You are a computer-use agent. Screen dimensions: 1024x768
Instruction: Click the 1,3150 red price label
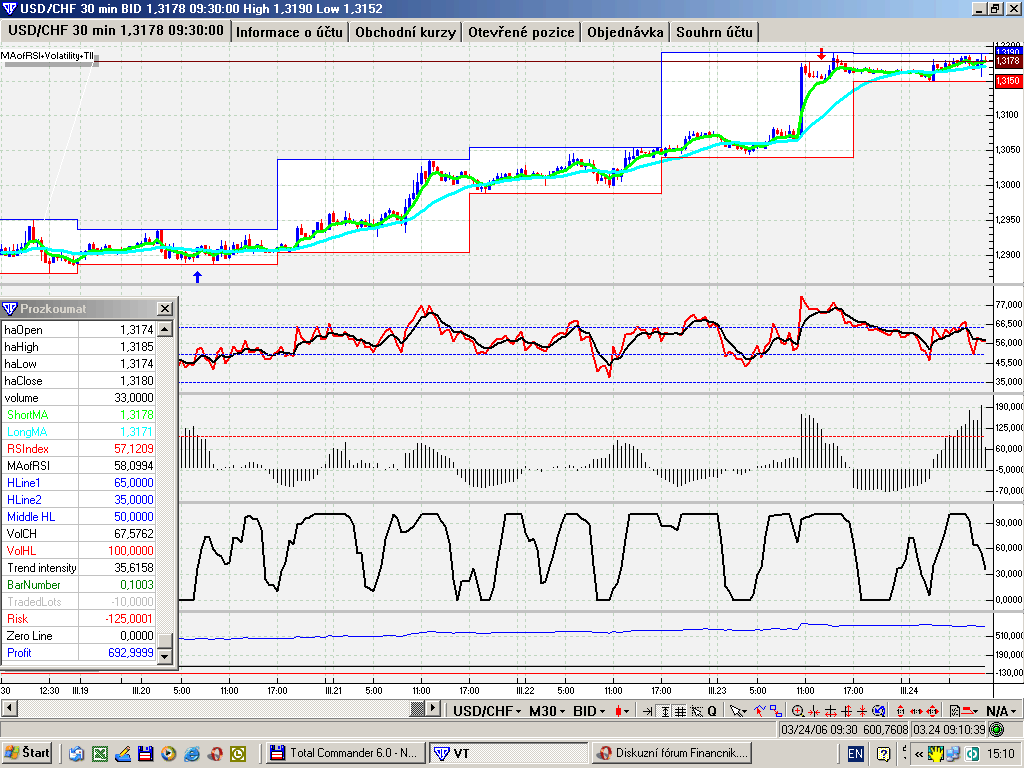tap(1008, 81)
